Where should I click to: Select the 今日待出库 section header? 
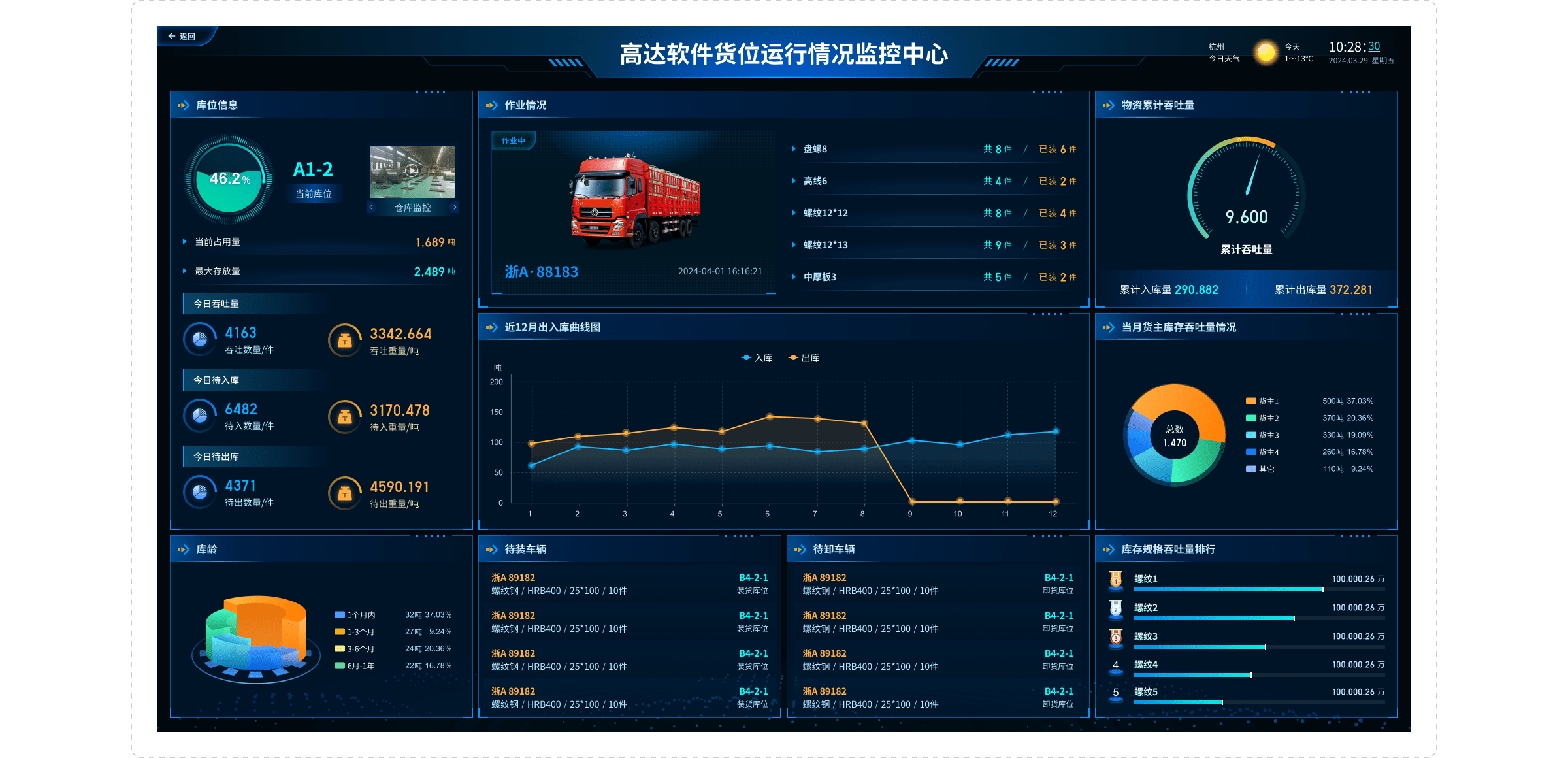[216, 457]
